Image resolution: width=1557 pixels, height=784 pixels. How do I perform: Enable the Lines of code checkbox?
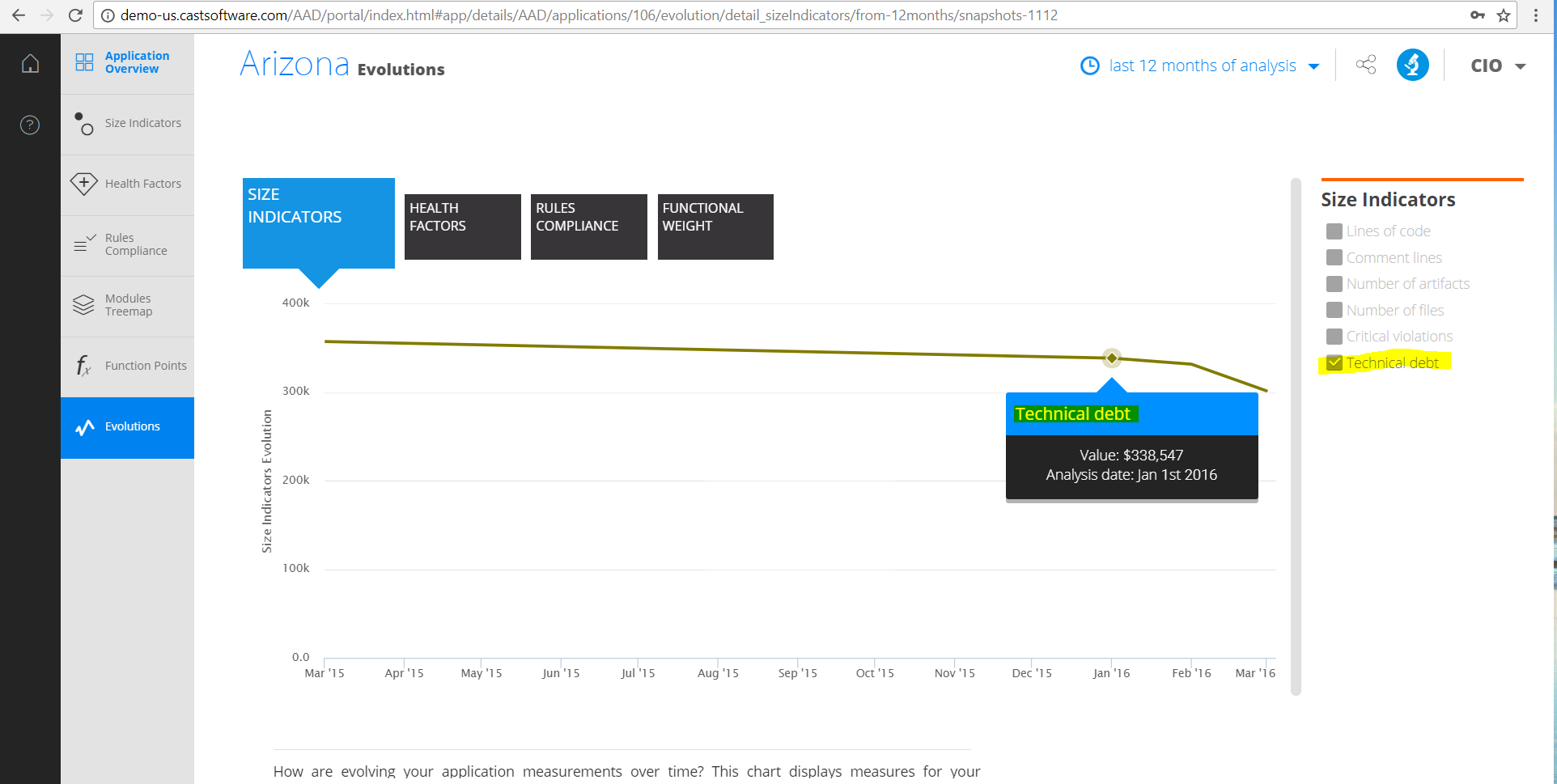(1334, 231)
